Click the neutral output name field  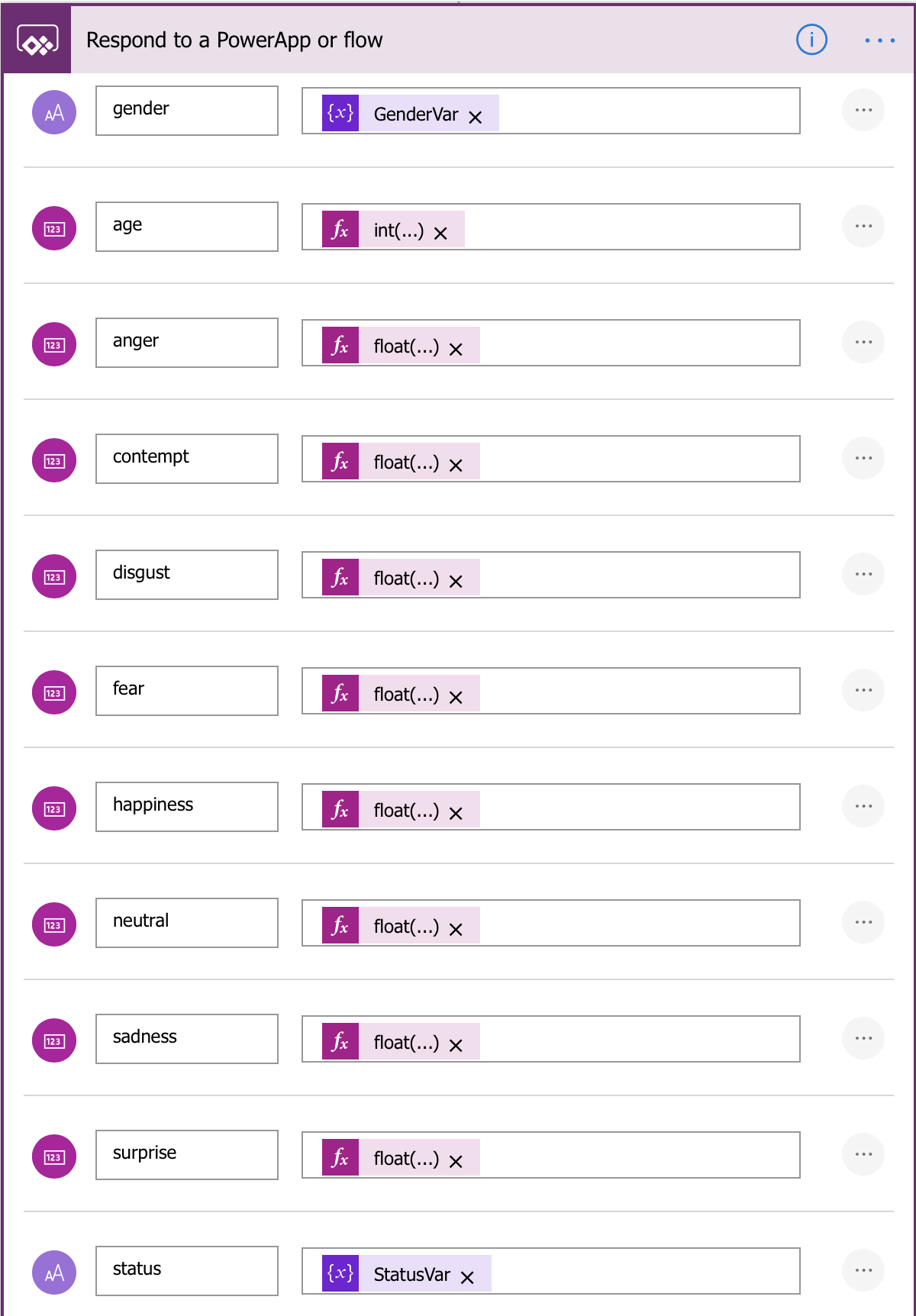tap(187, 923)
